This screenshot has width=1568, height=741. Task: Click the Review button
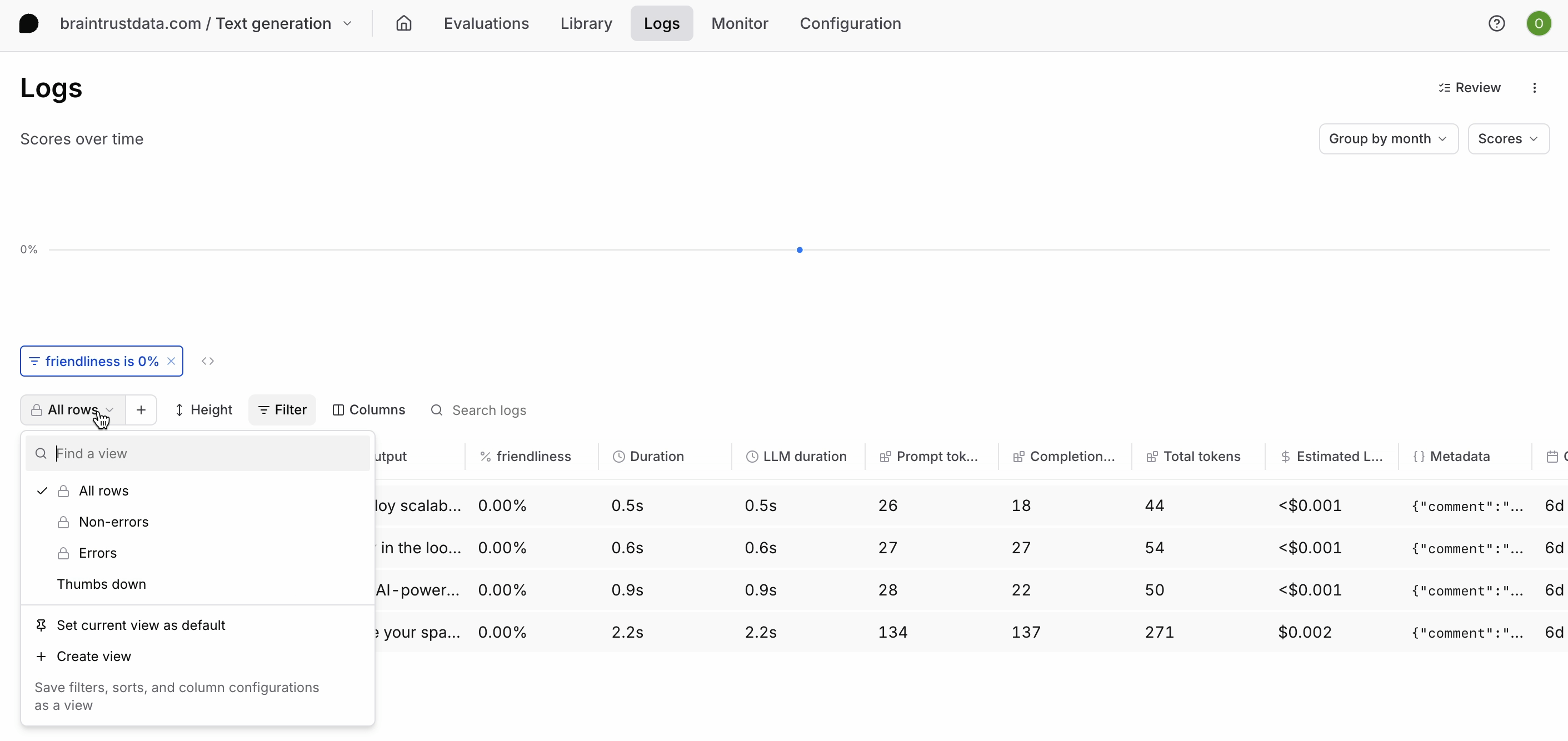click(x=1470, y=88)
